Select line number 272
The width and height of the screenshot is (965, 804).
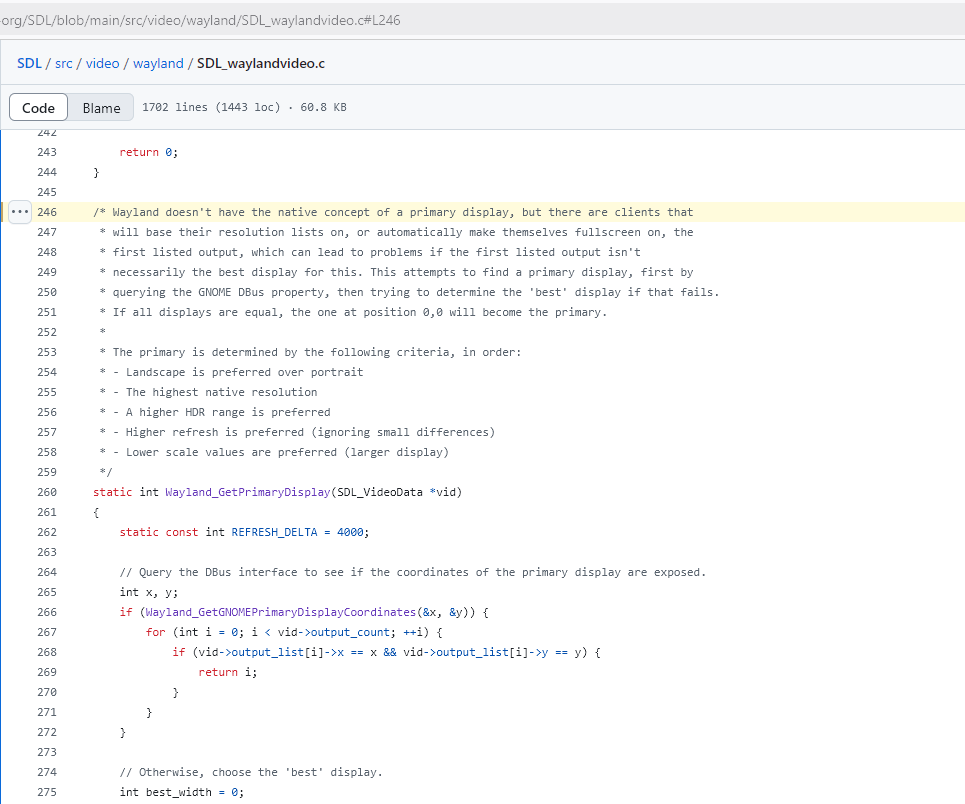pos(47,733)
